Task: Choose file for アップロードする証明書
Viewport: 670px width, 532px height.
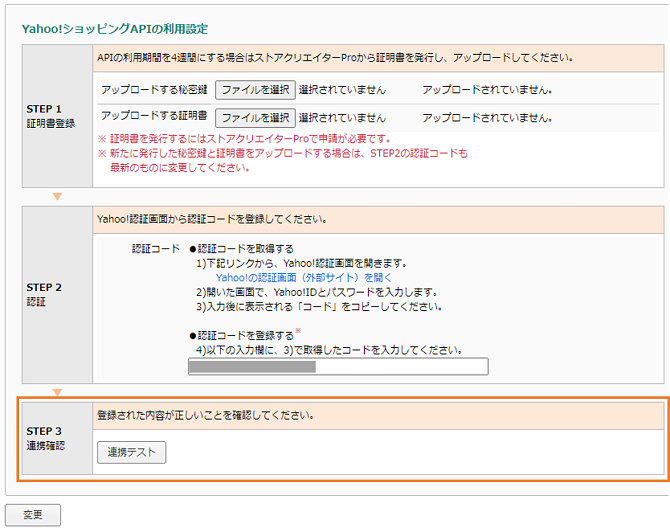Action: coord(255,118)
